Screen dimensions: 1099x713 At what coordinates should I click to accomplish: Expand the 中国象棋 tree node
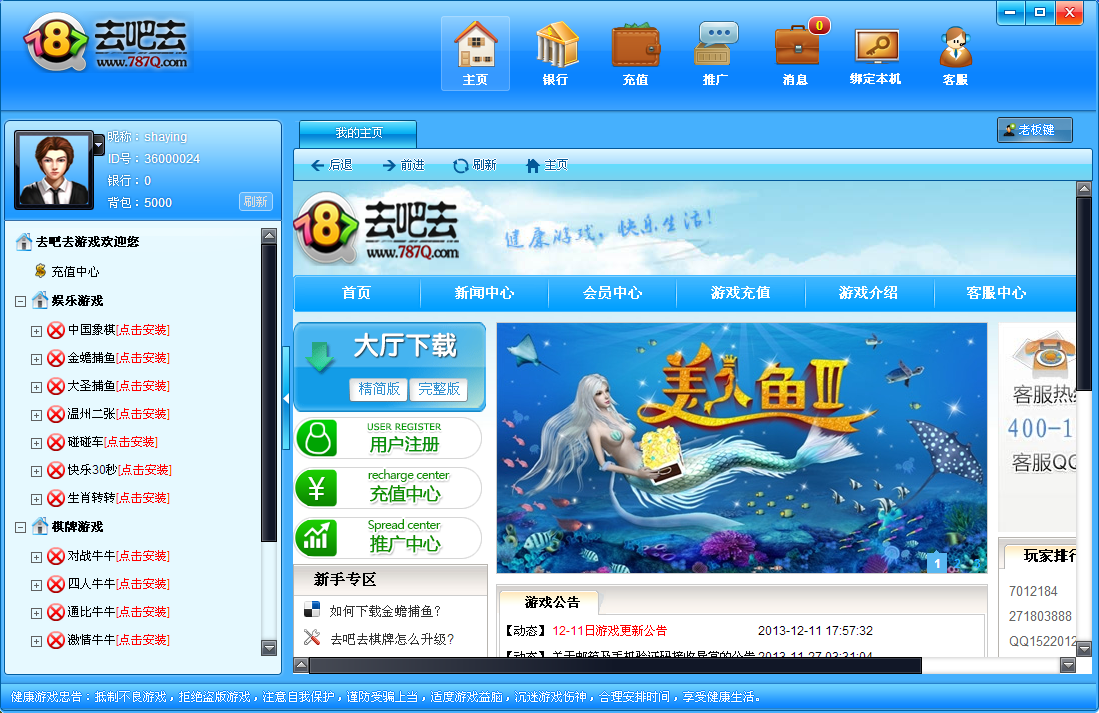36,331
